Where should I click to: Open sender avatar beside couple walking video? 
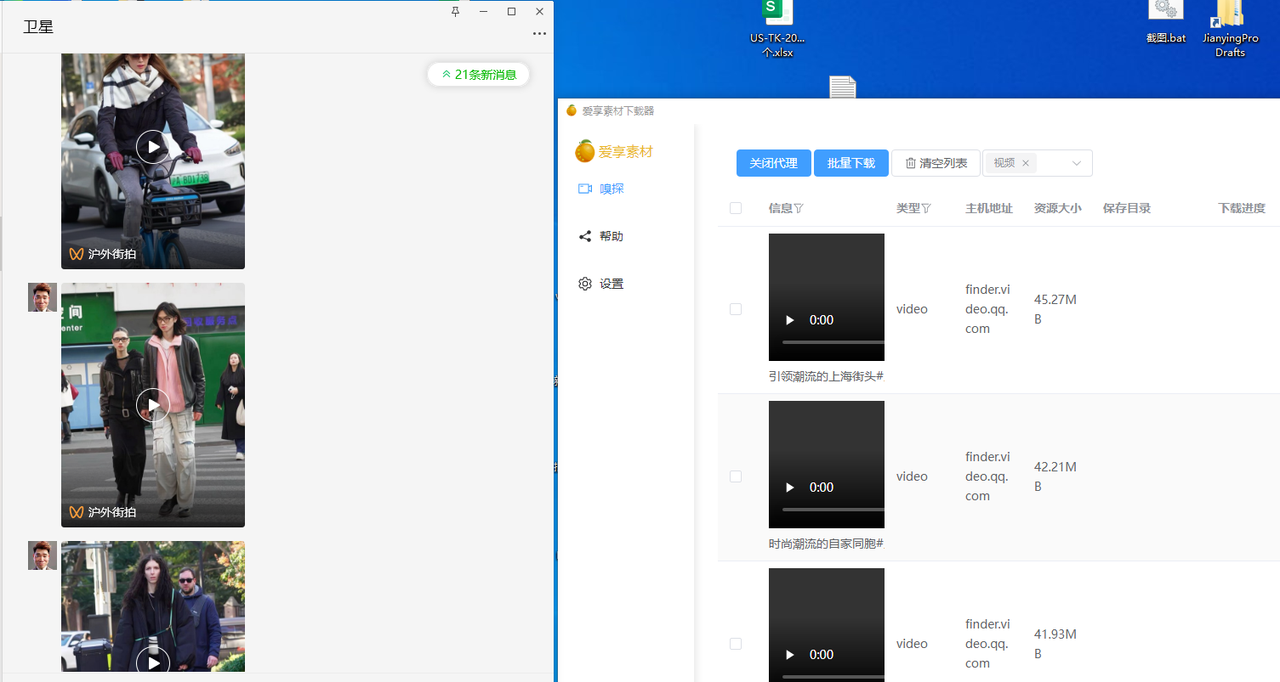[42, 297]
